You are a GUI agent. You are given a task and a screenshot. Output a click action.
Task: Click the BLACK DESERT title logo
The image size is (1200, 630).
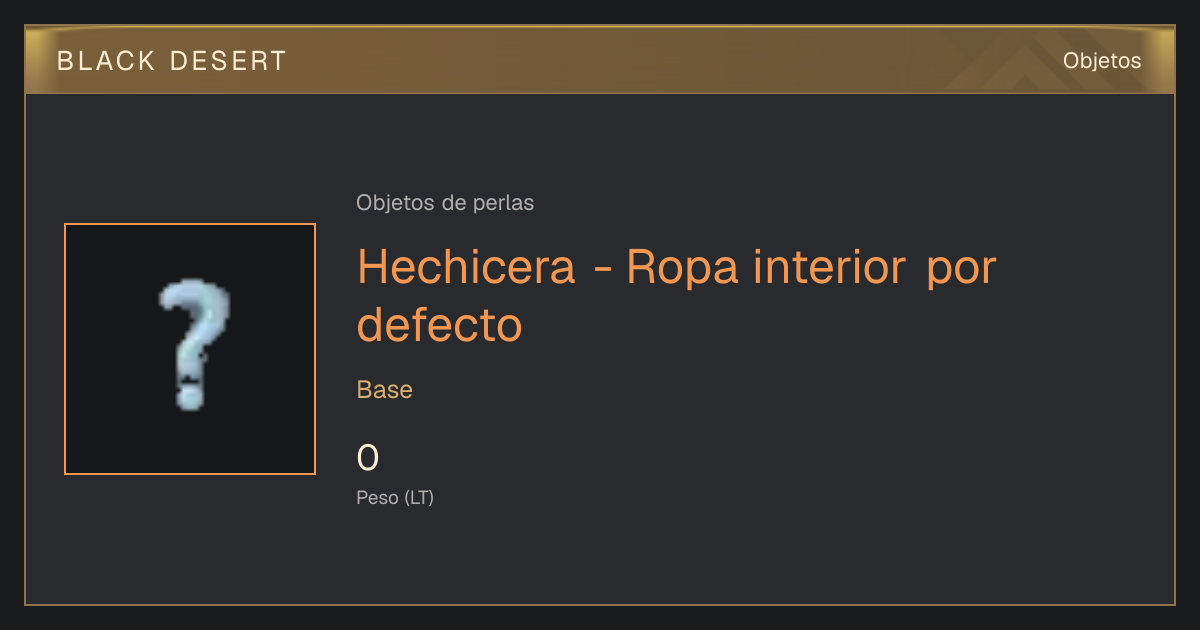[172, 61]
